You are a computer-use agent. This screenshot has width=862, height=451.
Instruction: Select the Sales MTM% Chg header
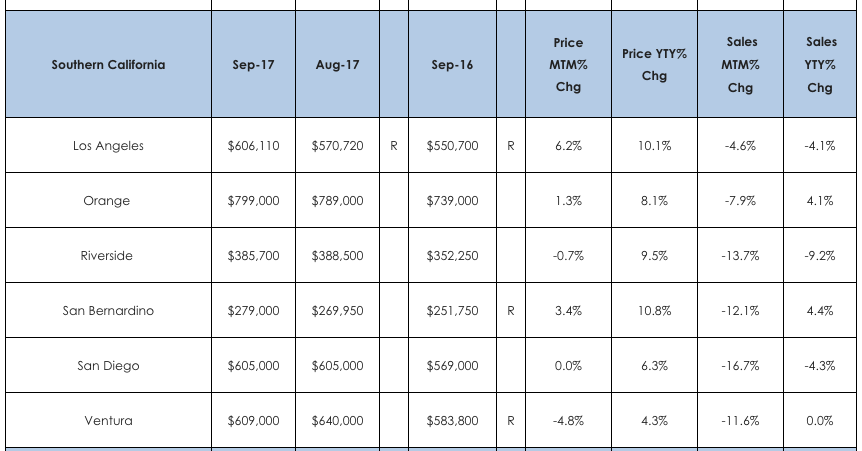click(x=740, y=65)
